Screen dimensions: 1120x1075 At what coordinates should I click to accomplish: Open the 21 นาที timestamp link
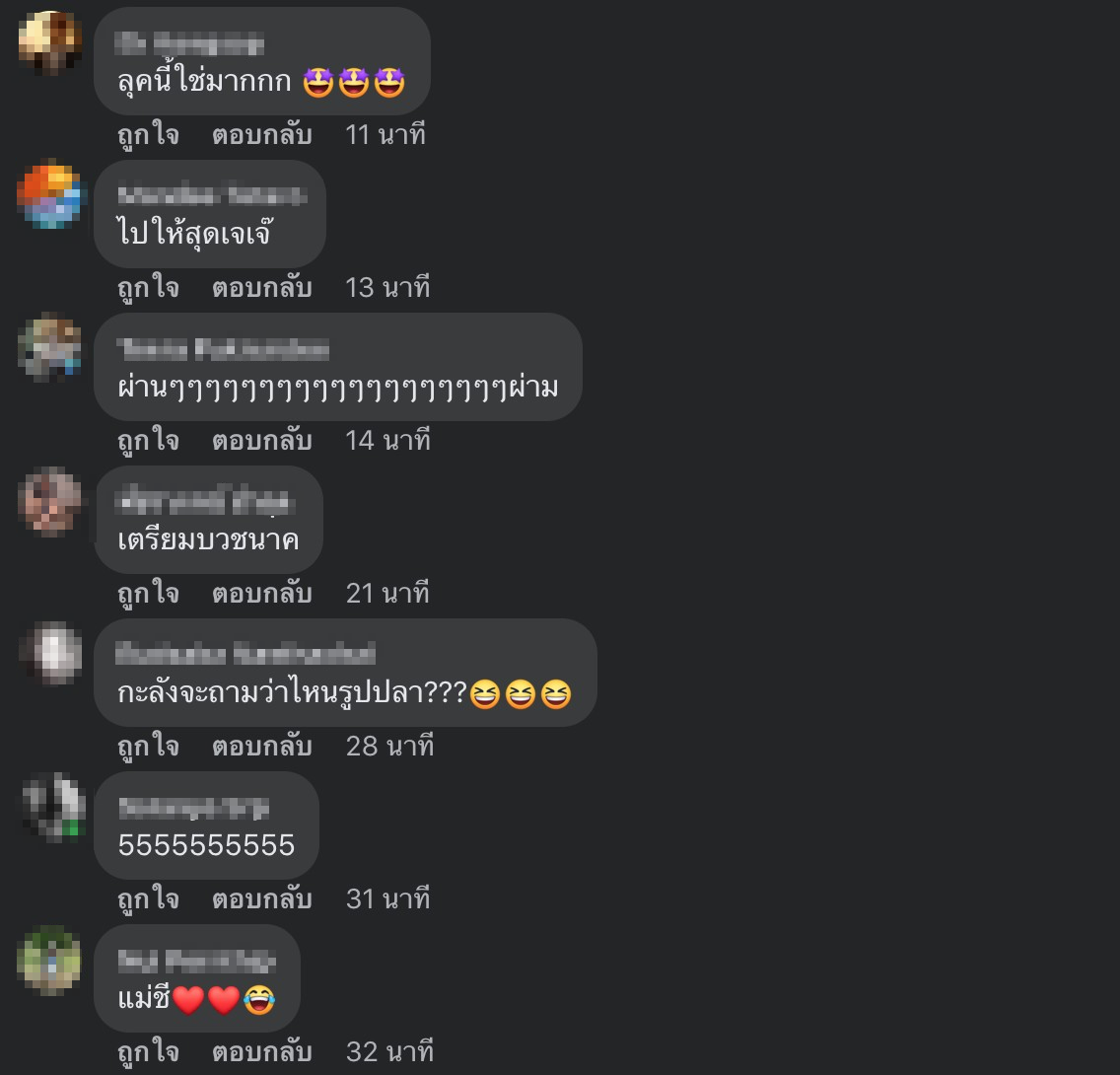[387, 593]
